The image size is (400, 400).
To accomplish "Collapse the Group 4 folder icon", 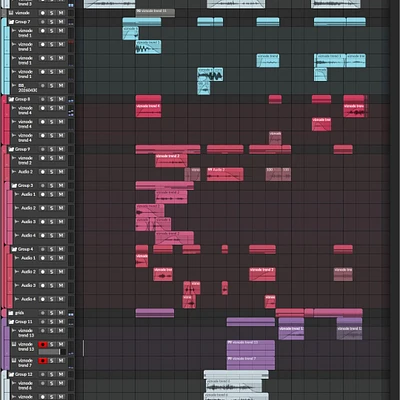I will pos(14,249).
